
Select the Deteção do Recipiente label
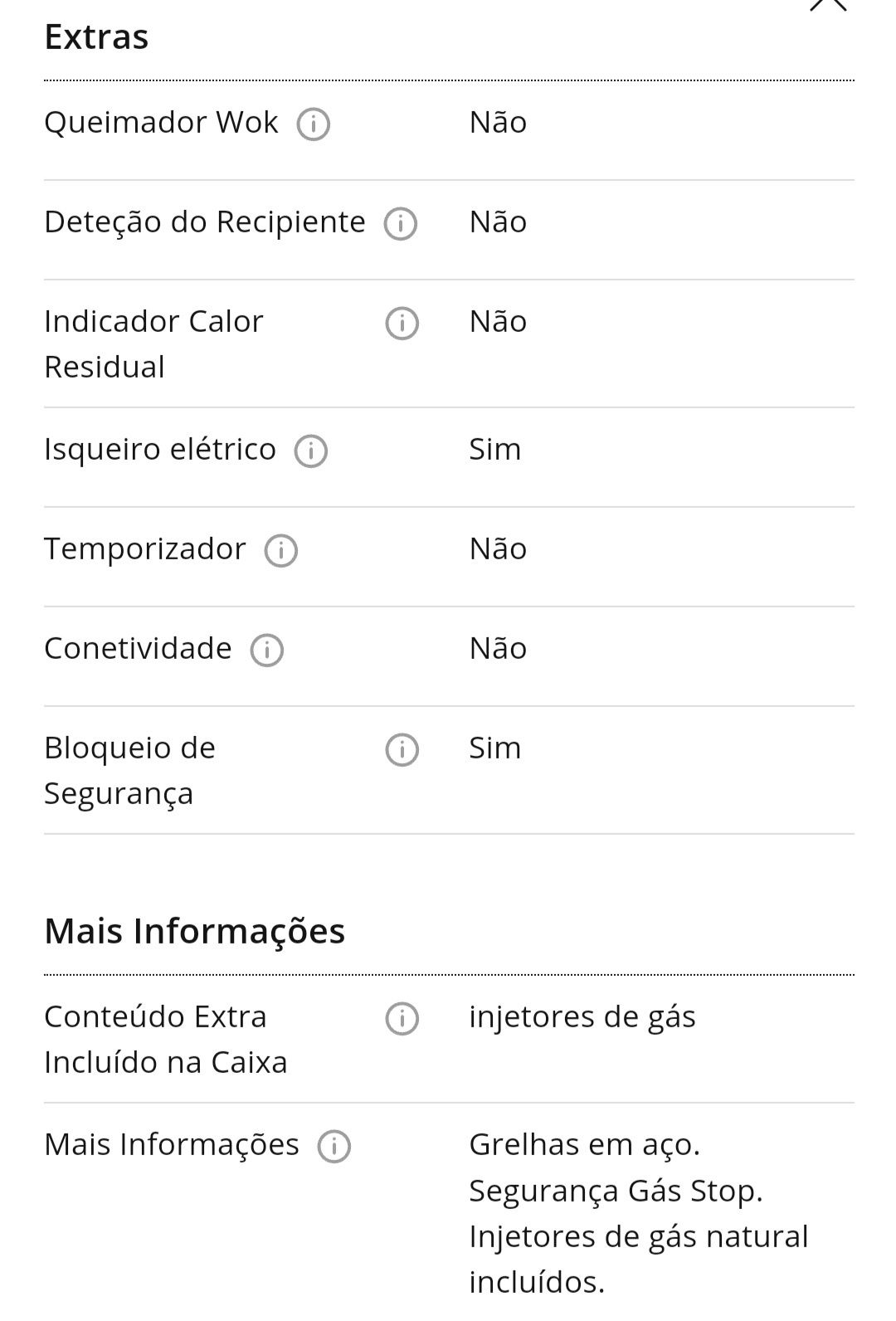click(x=205, y=222)
